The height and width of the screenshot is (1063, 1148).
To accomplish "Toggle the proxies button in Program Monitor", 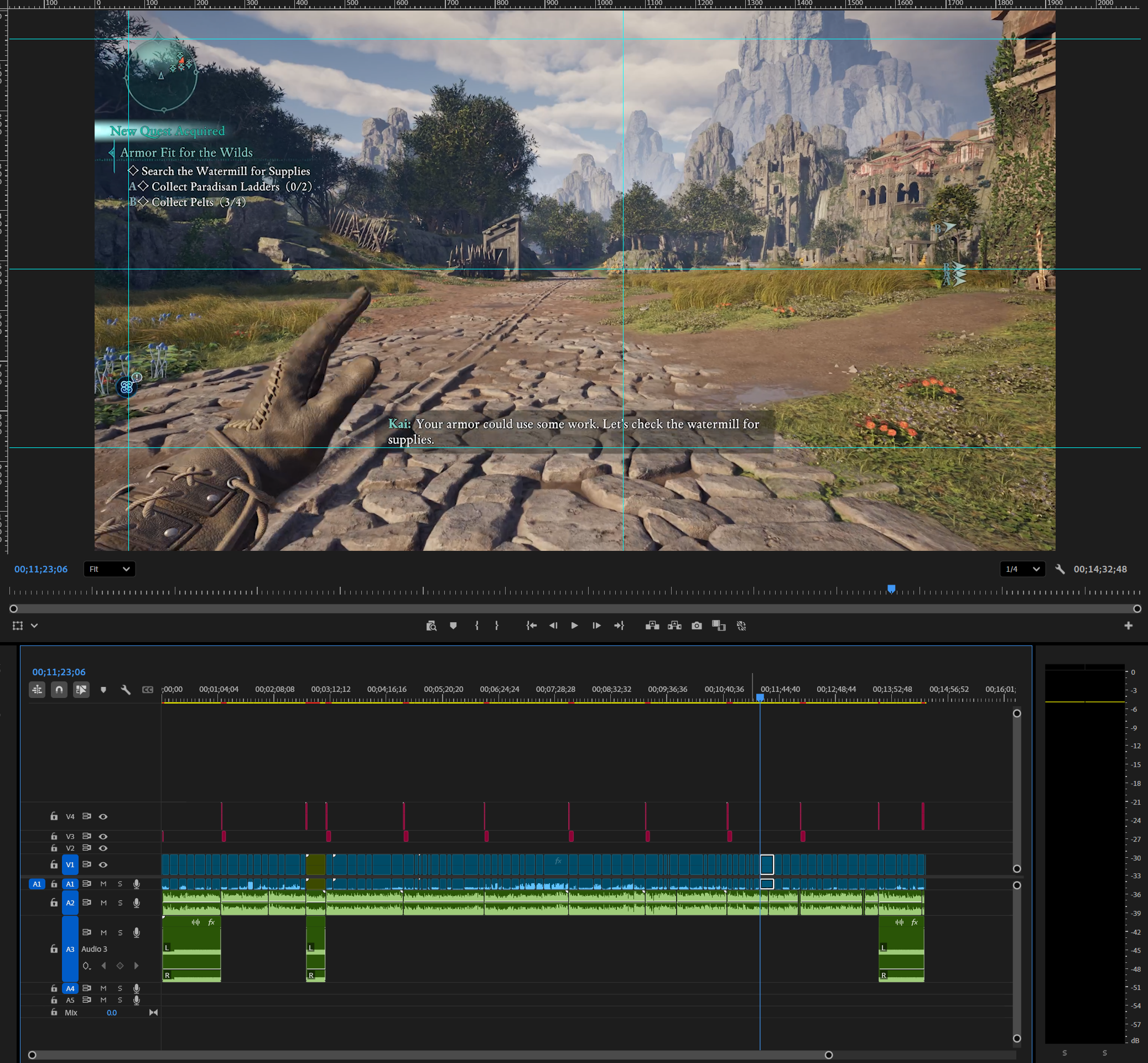I will point(741,626).
